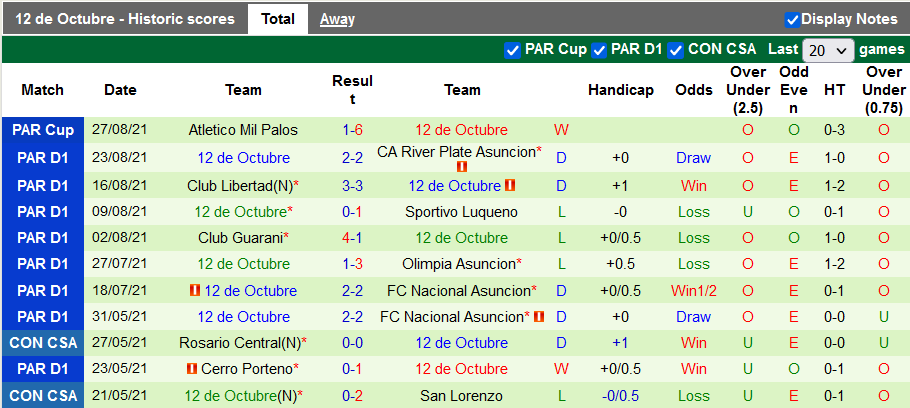Select the San Lorenzo team link

point(461,396)
